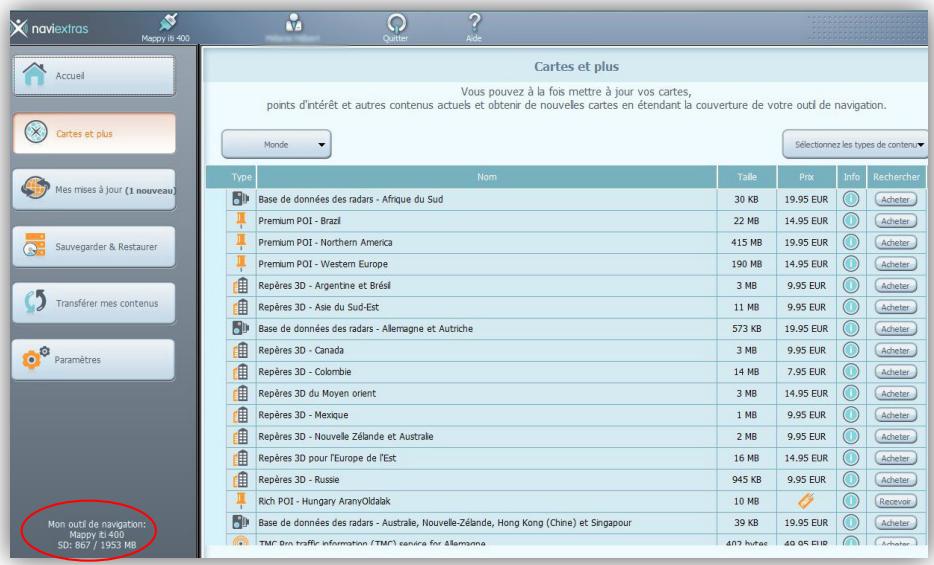Click free ticket icon for Rich POI Hungary
Viewport: 934px width, 565px height.
(x=806, y=501)
